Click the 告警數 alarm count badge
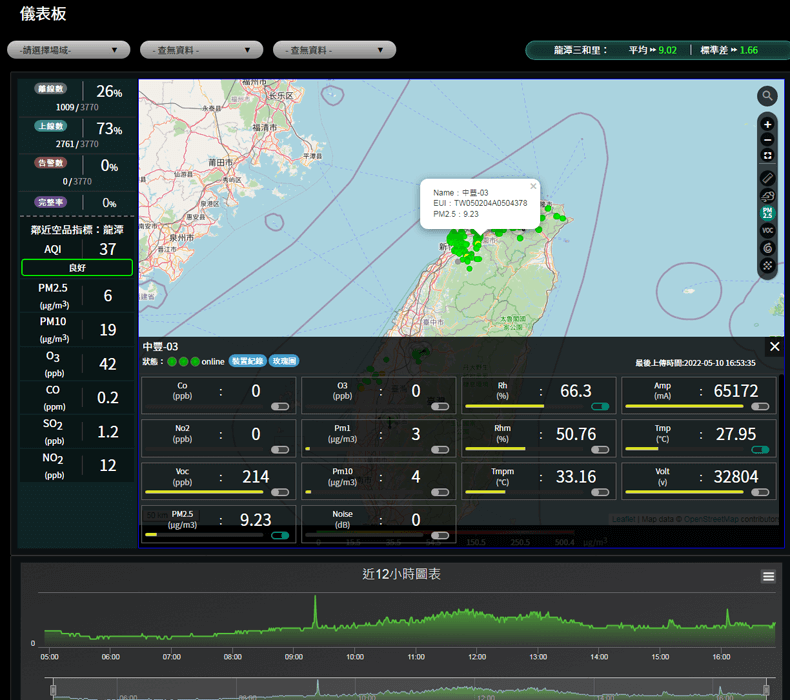This screenshot has width=790, height=700. [x=51, y=163]
